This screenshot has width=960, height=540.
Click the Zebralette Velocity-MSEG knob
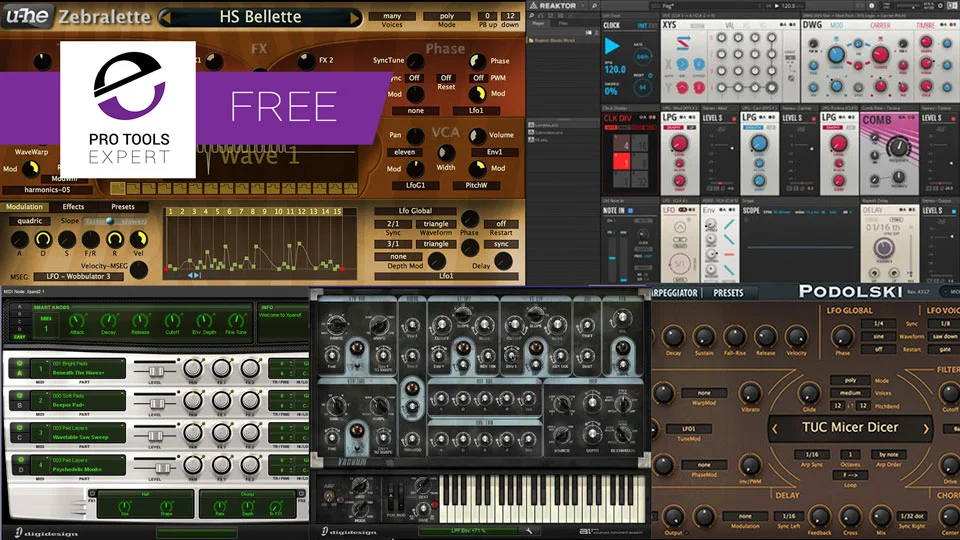point(139,269)
